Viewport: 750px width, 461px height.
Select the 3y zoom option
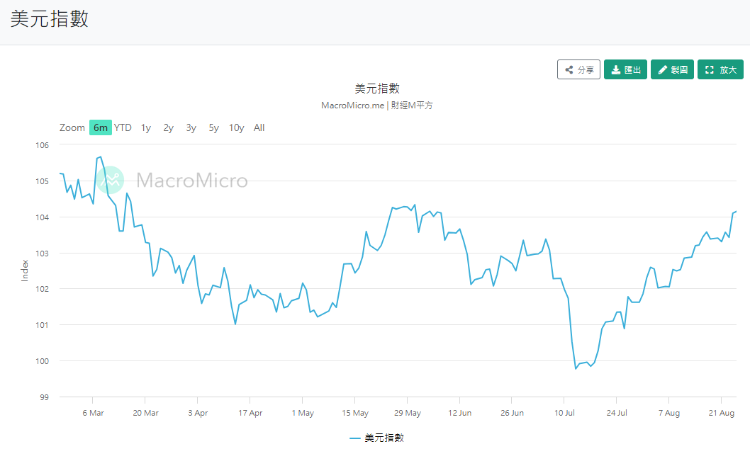[191, 127]
